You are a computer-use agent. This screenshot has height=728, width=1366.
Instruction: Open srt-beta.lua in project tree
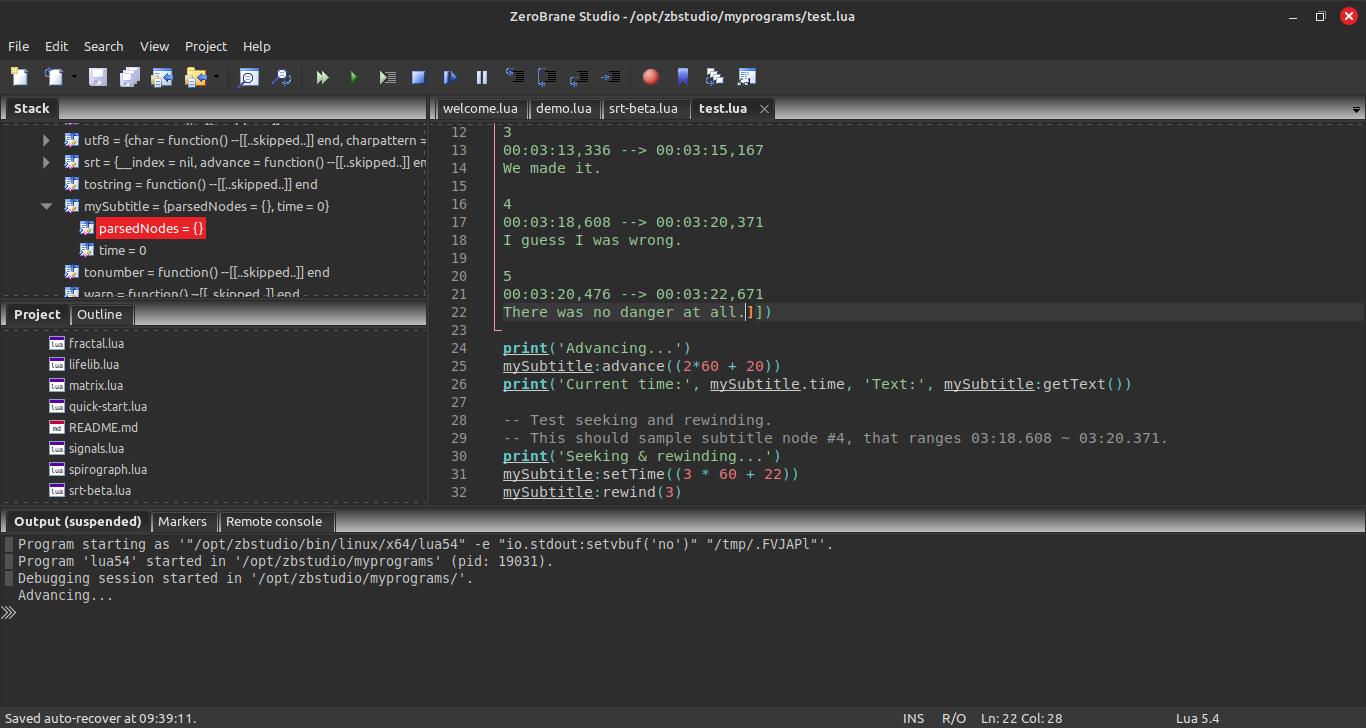(100, 490)
